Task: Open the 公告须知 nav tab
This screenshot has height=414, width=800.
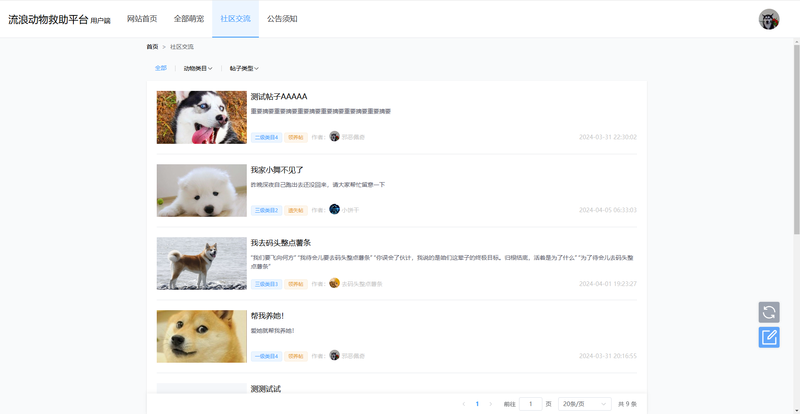Action: [x=282, y=19]
